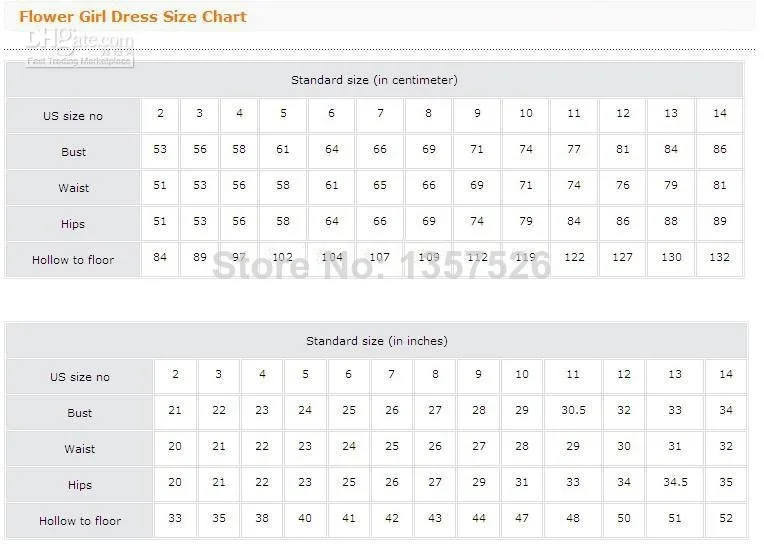Click size 2 header in inches table

(176, 374)
